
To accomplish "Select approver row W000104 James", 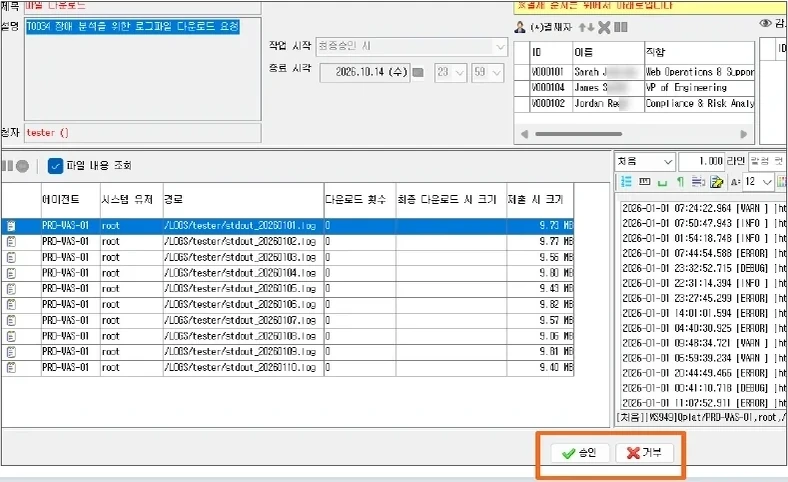I will pyautogui.click(x=634, y=87).
